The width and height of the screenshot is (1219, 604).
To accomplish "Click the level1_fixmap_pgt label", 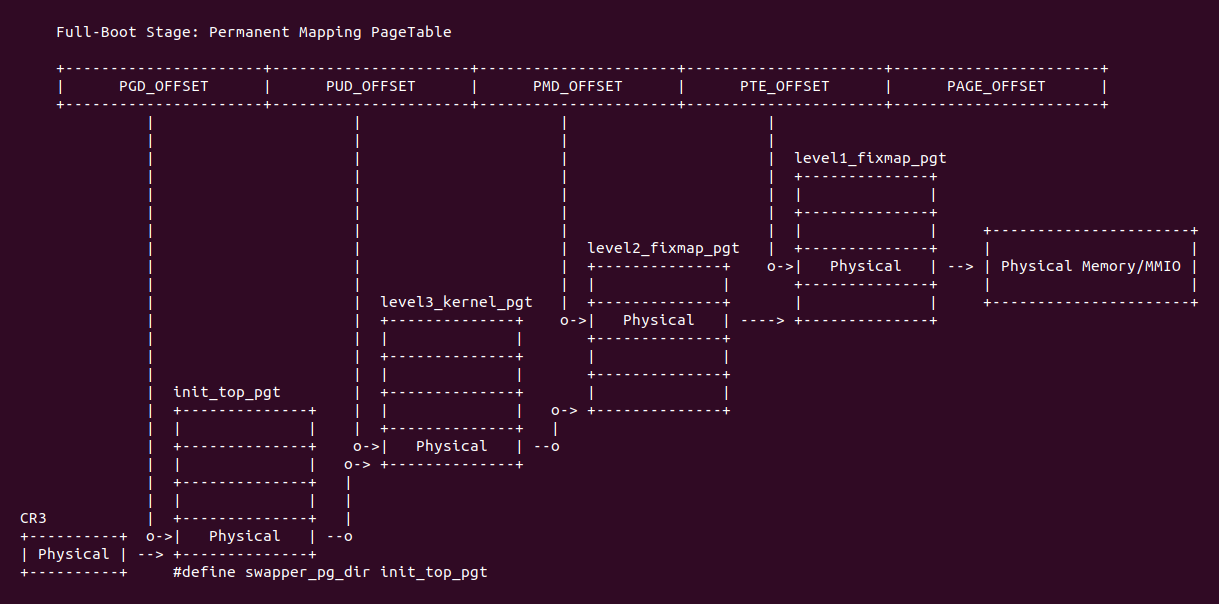I will pyautogui.click(x=870, y=158).
